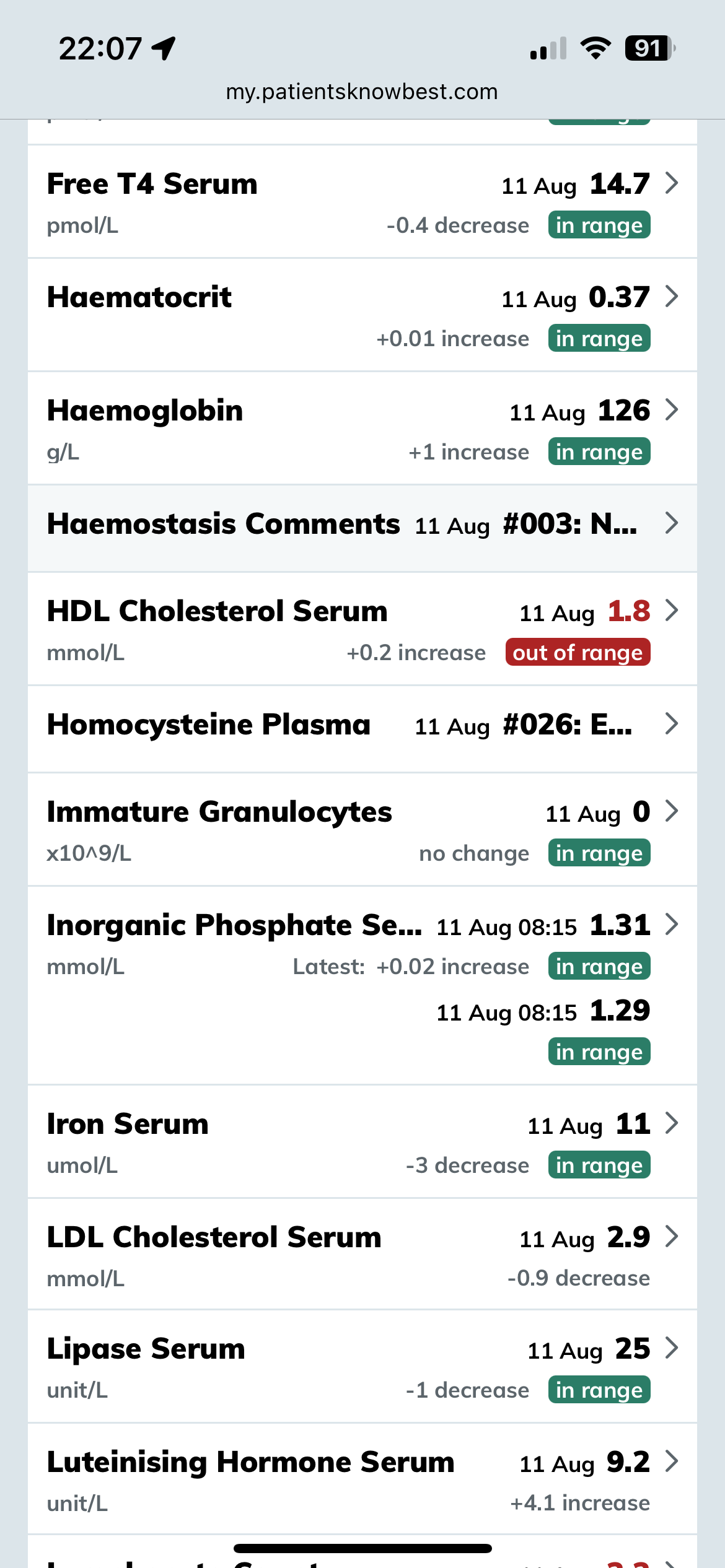Open Haematocrit details chevron arrow
This screenshot has width=725, height=1568.
(671, 297)
